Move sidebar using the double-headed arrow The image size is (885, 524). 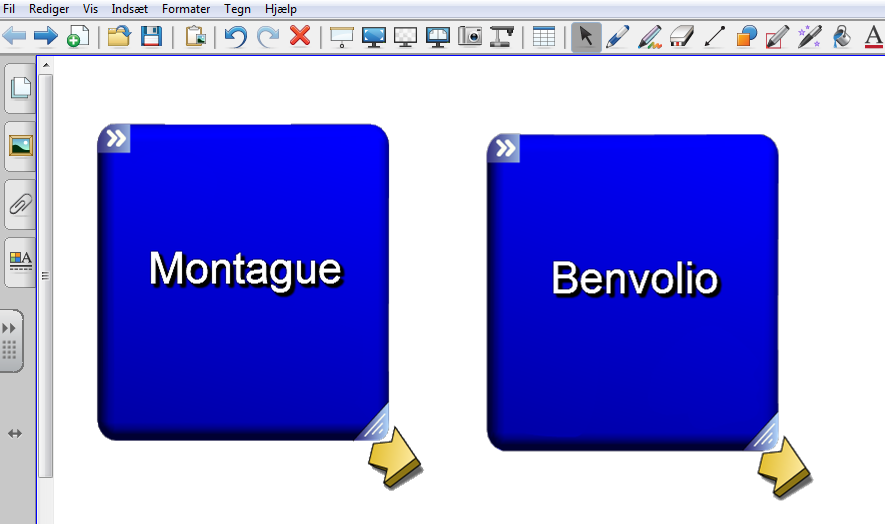pos(15,434)
